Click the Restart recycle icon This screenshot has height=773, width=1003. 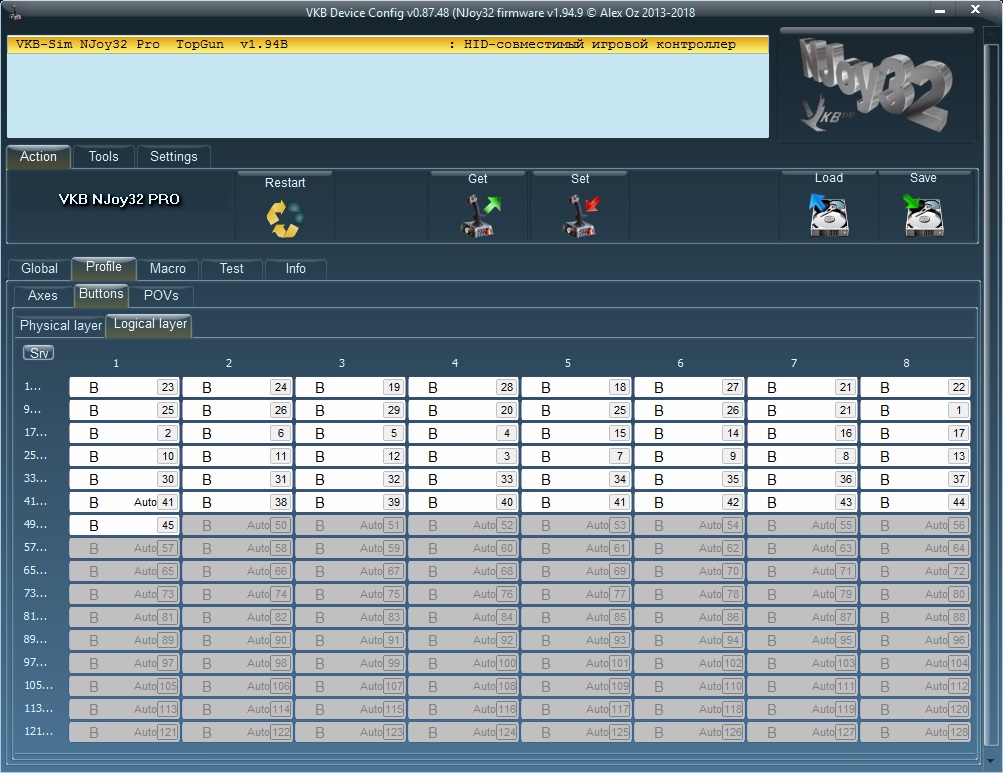click(285, 218)
